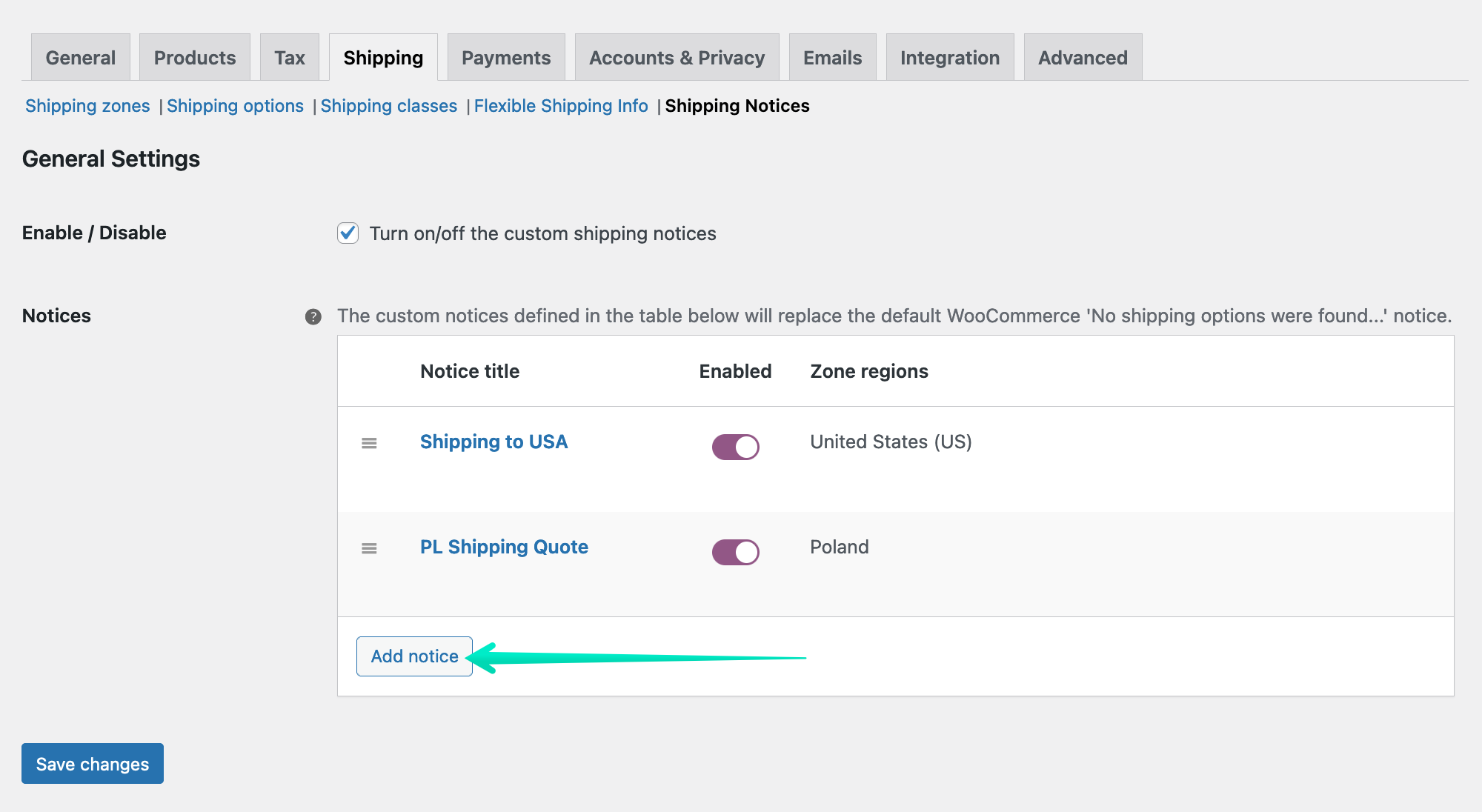Image resolution: width=1482 pixels, height=812 pixels.
Task: Switch to the Advanced tab
Action: click(x=1083, y=58)
